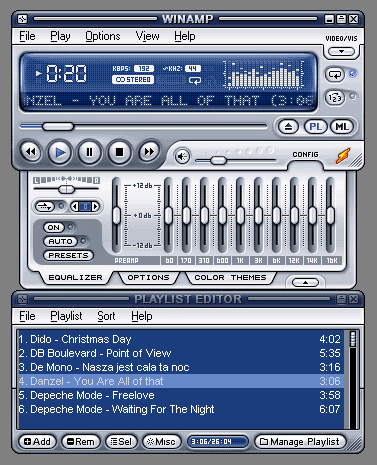Click the 1K band equalizer slider
Image resolution: width=377 pixels, height=465 pixels.
click(x=240, y=216)
